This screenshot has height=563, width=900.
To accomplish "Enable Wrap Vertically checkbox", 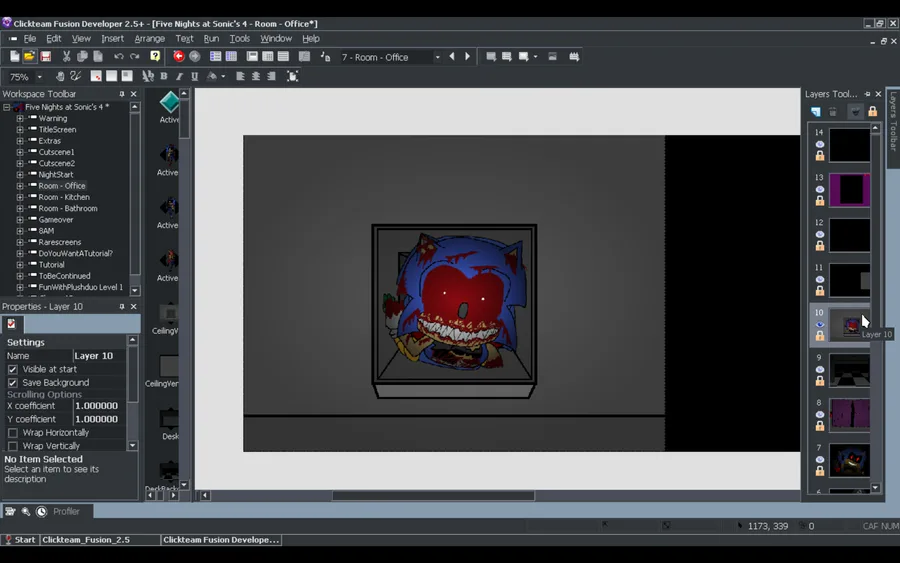I will [13, 446].
